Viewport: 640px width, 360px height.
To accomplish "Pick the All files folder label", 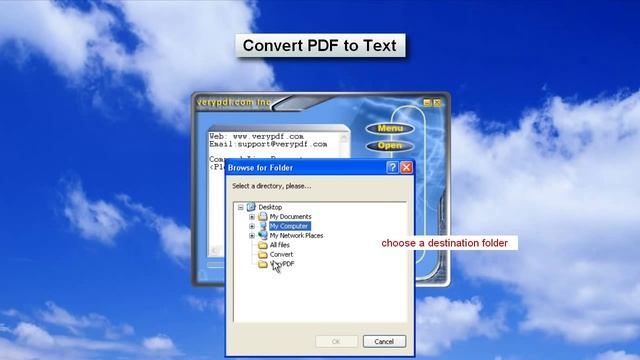I will 280,245.
